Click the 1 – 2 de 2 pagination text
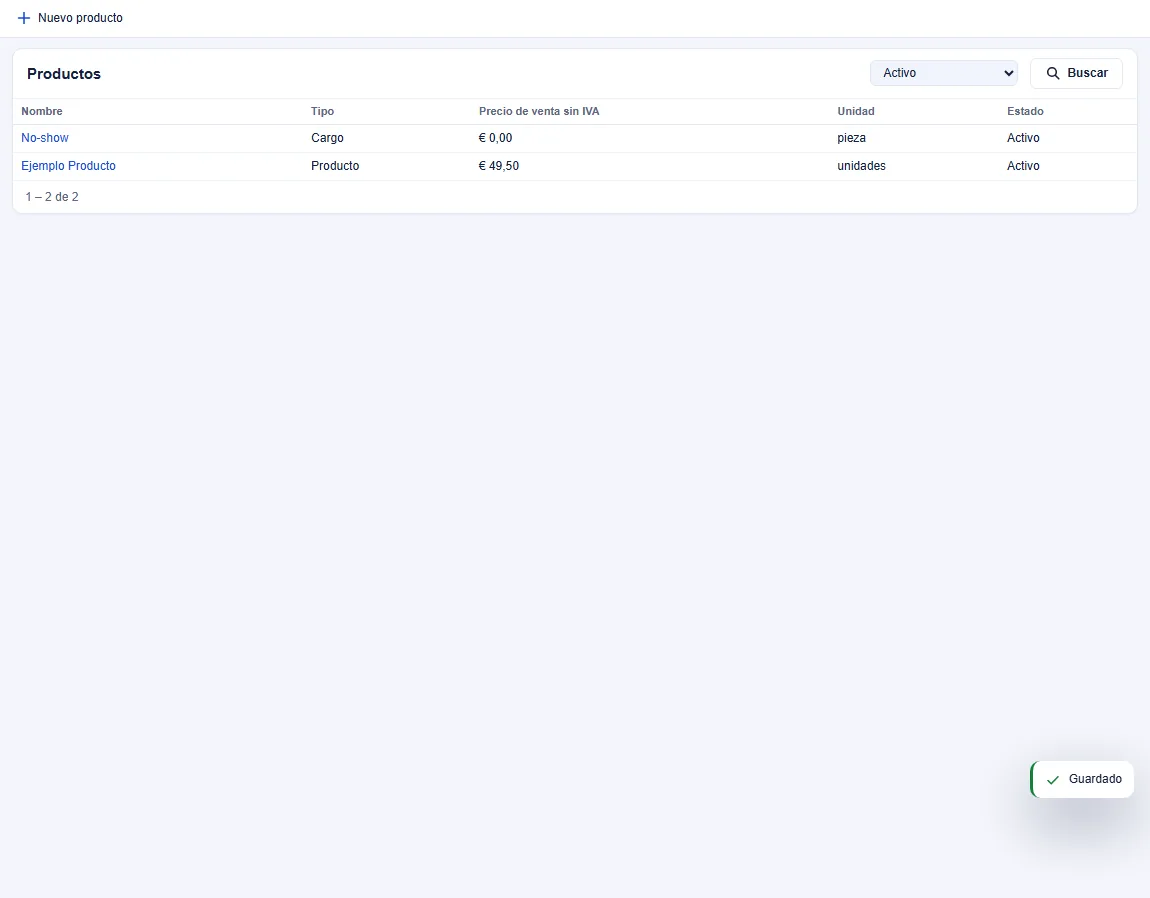Screen dimensions: 1150x898 pos(52,197)
